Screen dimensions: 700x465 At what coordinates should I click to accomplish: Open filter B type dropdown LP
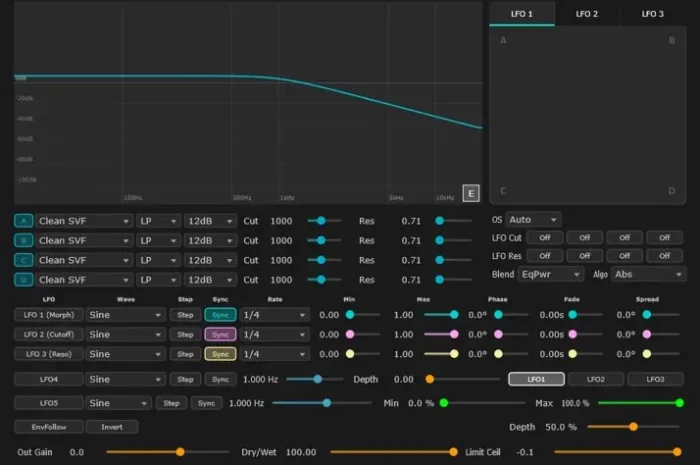pyautogui.click(x=158, y=241)
